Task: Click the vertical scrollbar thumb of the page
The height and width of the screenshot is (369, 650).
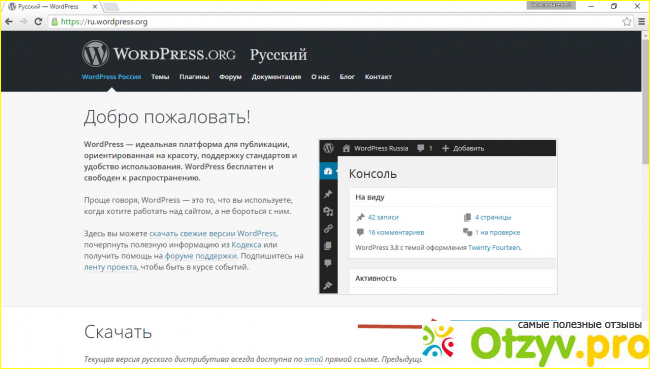Action: [645, 102]
